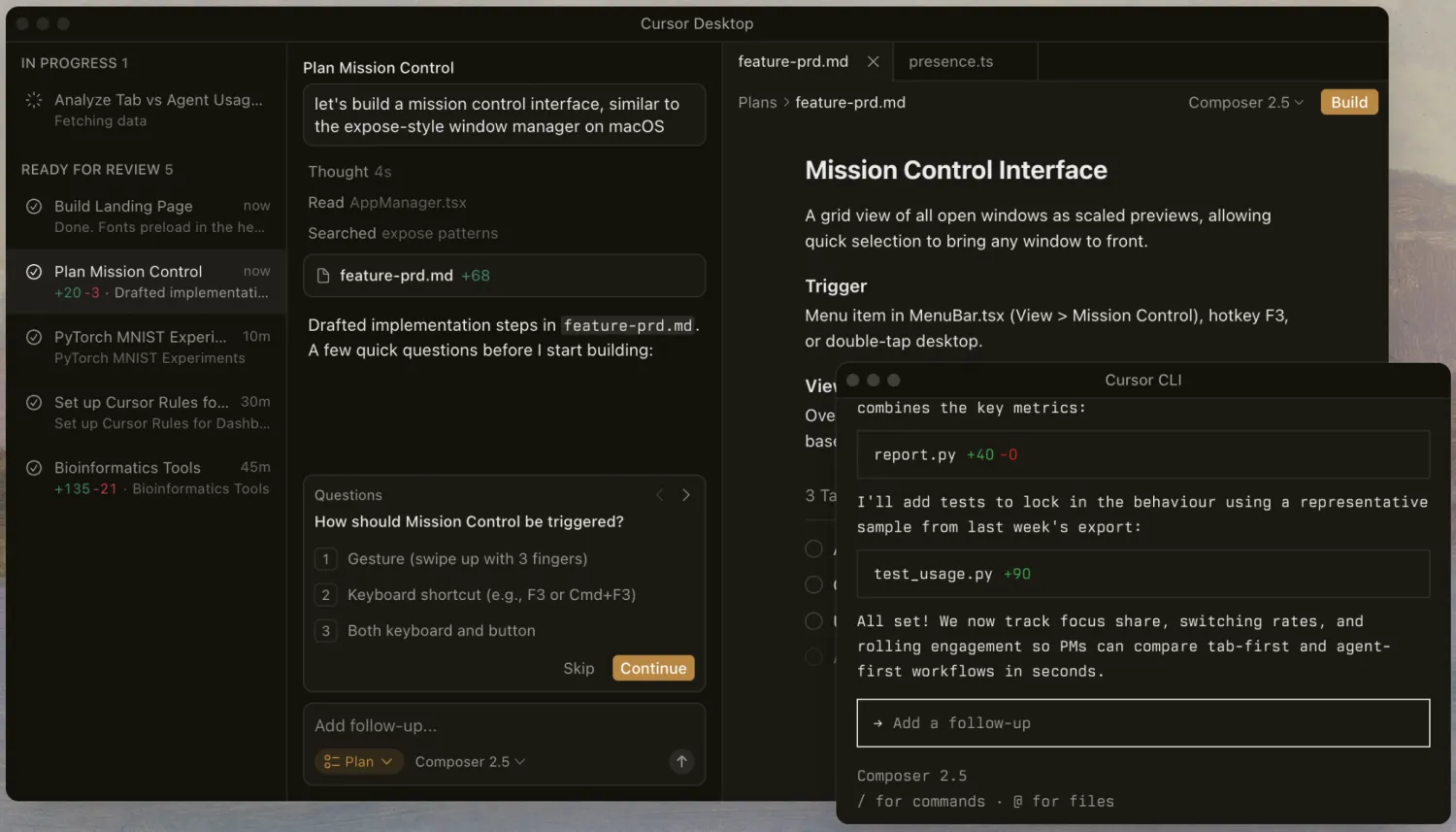The height and width of the screenshot is (832, 1456).
Task: Open the Set up Cursor Rules task
Action: [x=146, y=412]
